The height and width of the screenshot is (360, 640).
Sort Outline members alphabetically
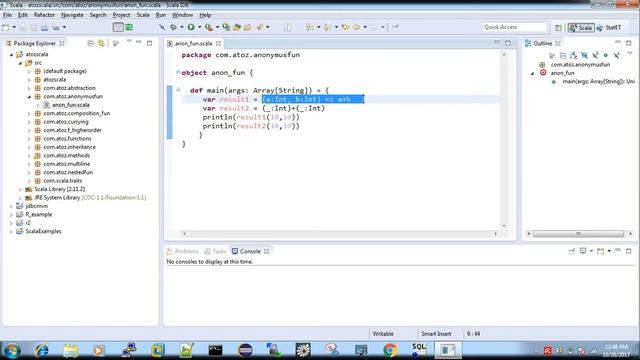coord(573,55)
